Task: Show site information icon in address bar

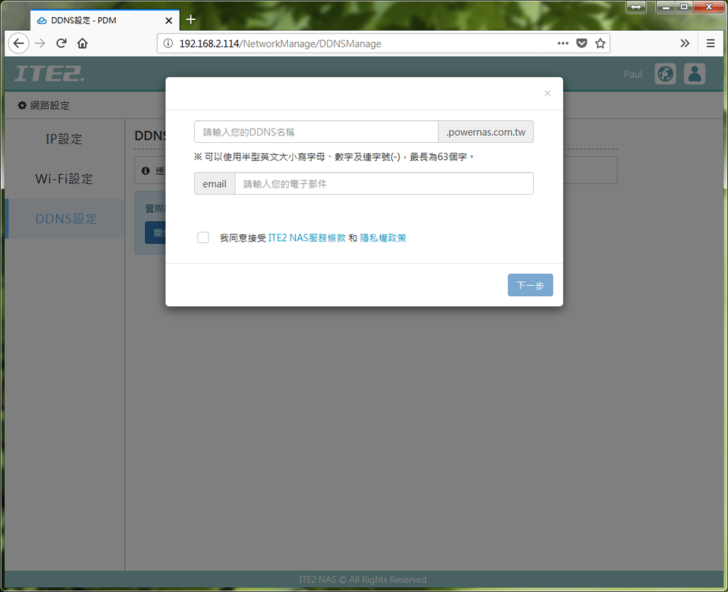Action: click(168, 43)
